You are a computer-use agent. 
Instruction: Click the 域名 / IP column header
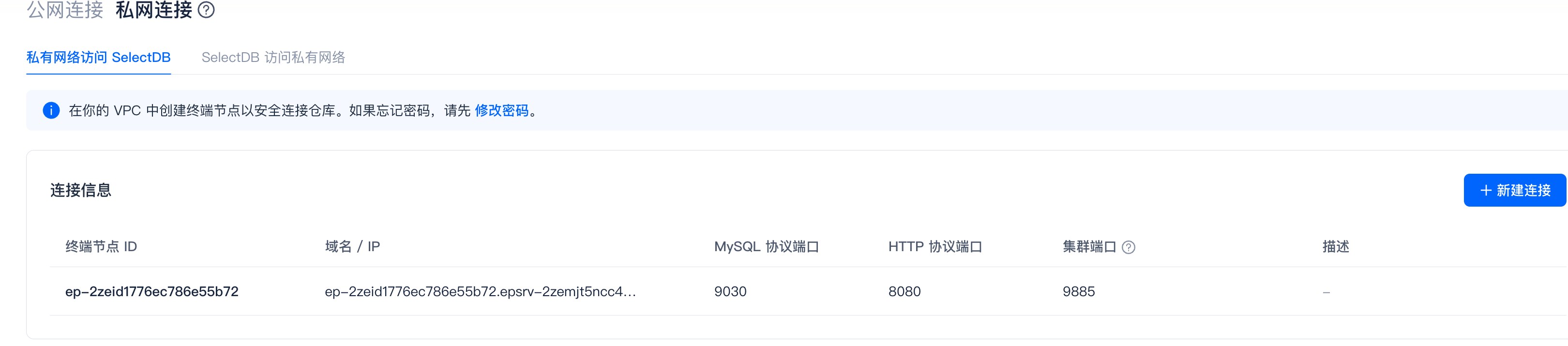click(x=352, y=247)
